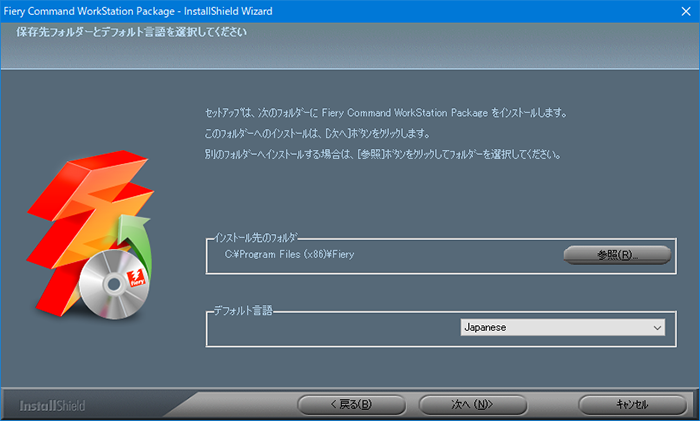This screenshot has width=700, height=421.
Task: Click the デフォルト言語 group label
Action: click(x=243, y=311)
